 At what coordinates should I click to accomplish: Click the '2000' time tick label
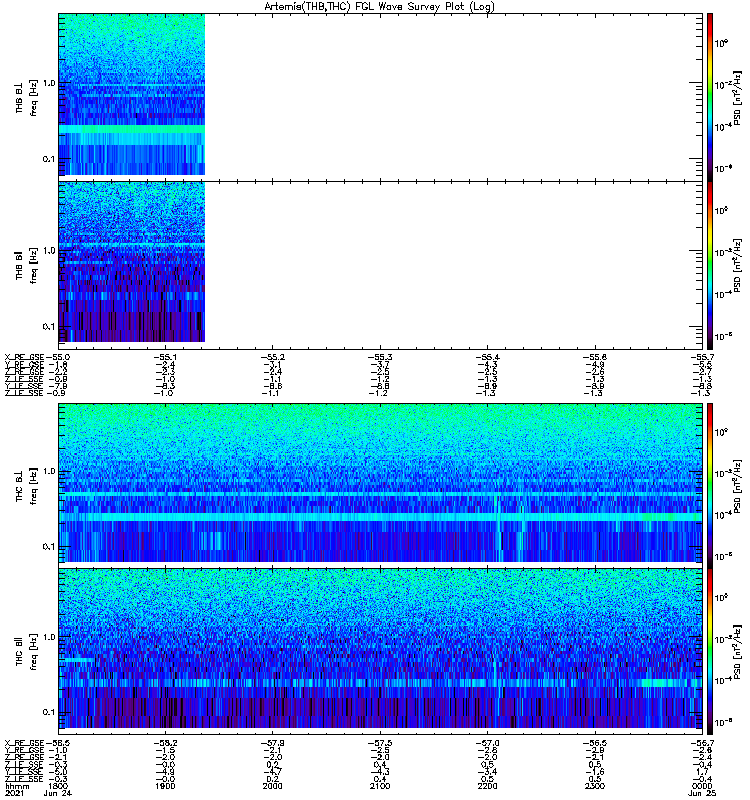(x=272, y=786)
